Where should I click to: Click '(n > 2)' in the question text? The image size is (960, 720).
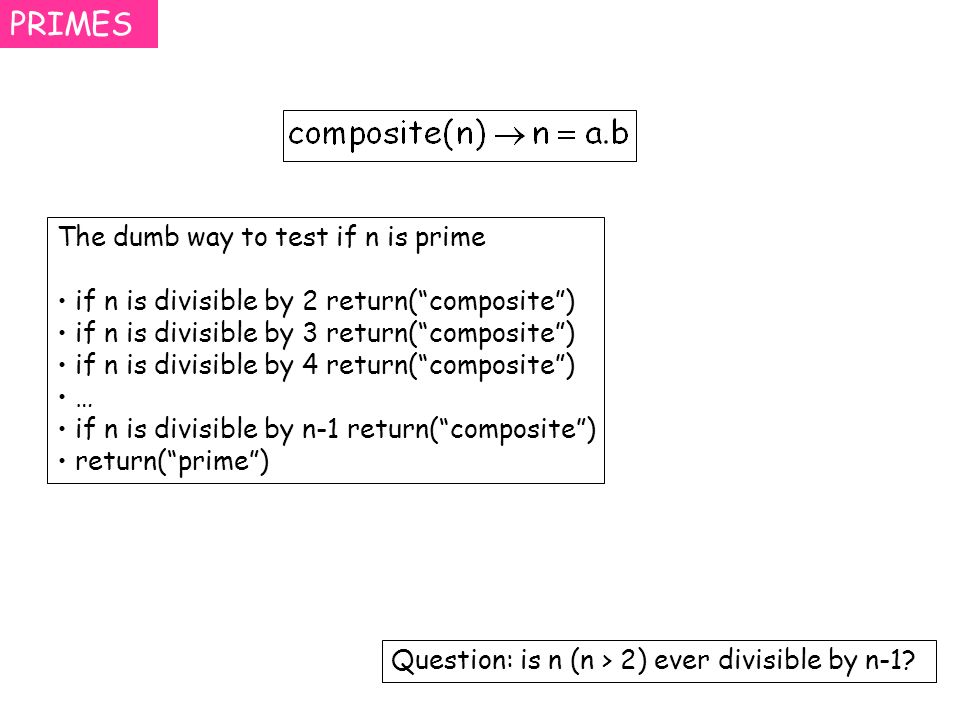[608, 661]
